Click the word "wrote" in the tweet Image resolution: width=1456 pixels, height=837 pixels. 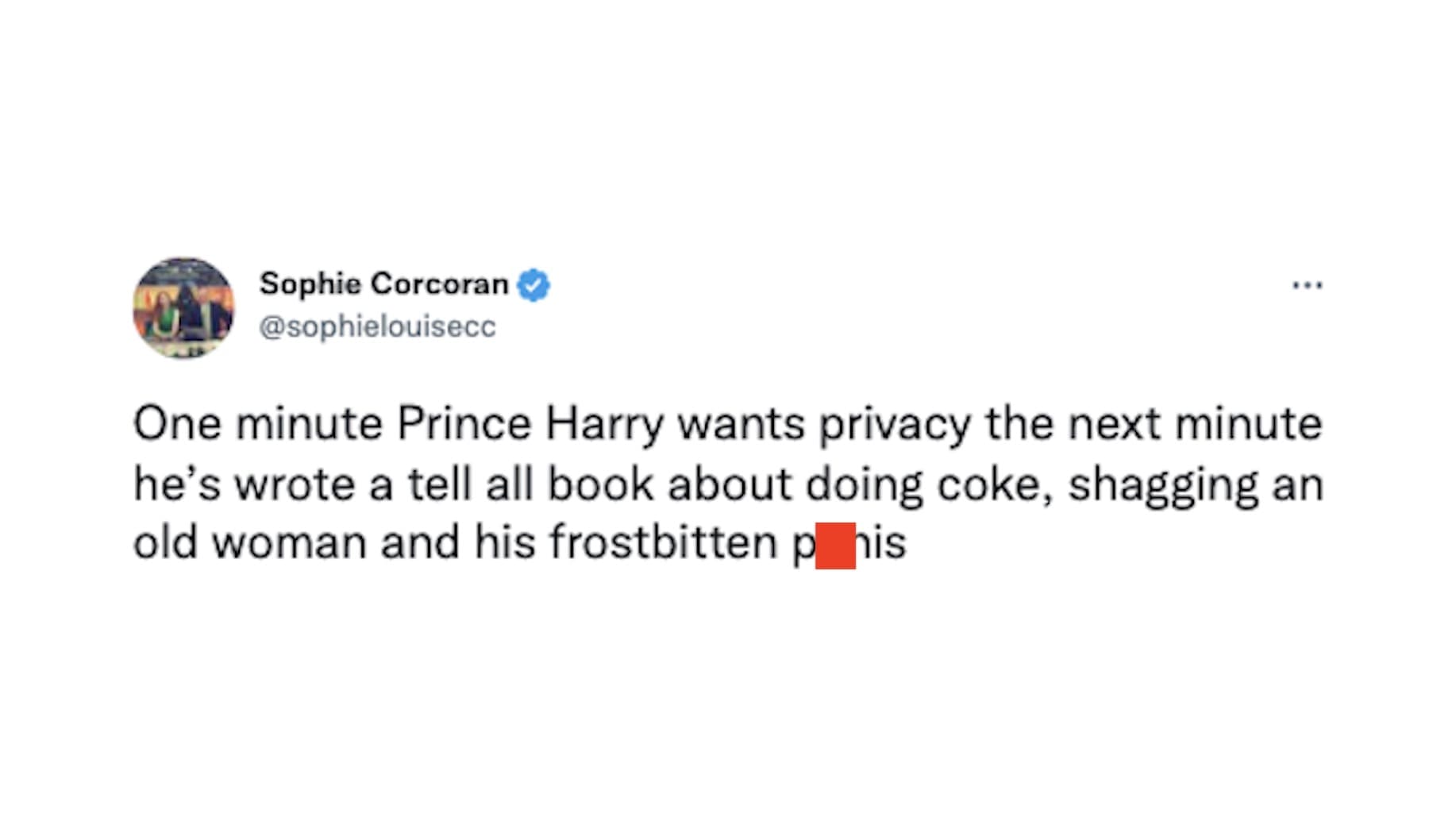coord(294,484)
